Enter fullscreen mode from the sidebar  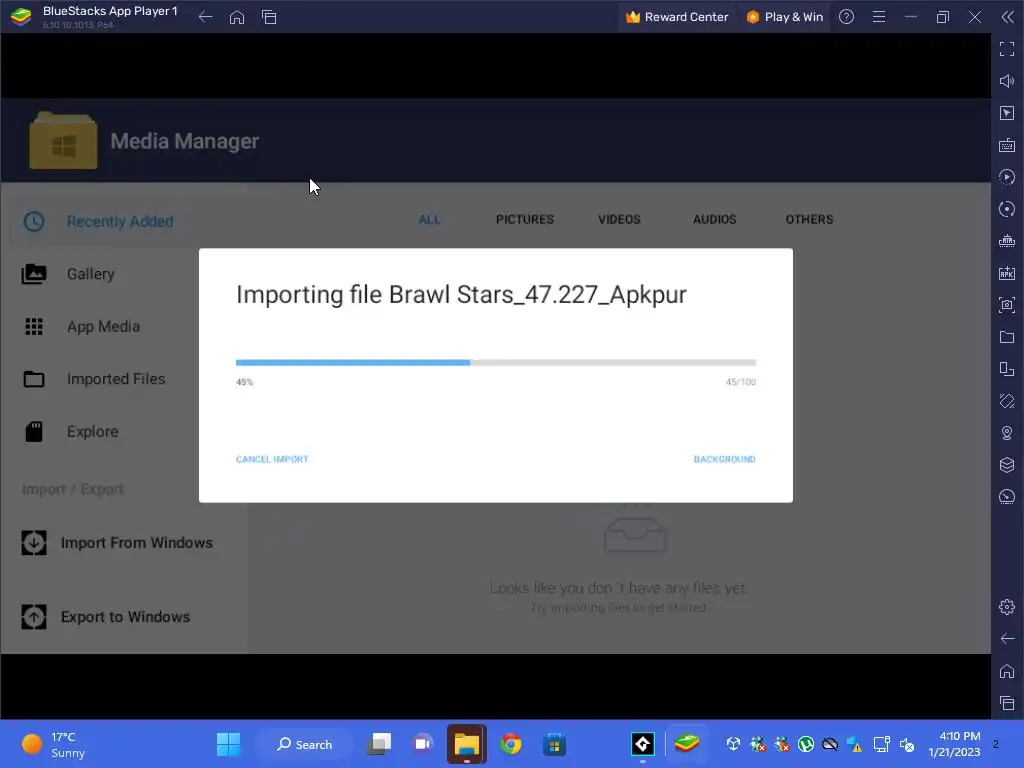(x=1007, y=49)
